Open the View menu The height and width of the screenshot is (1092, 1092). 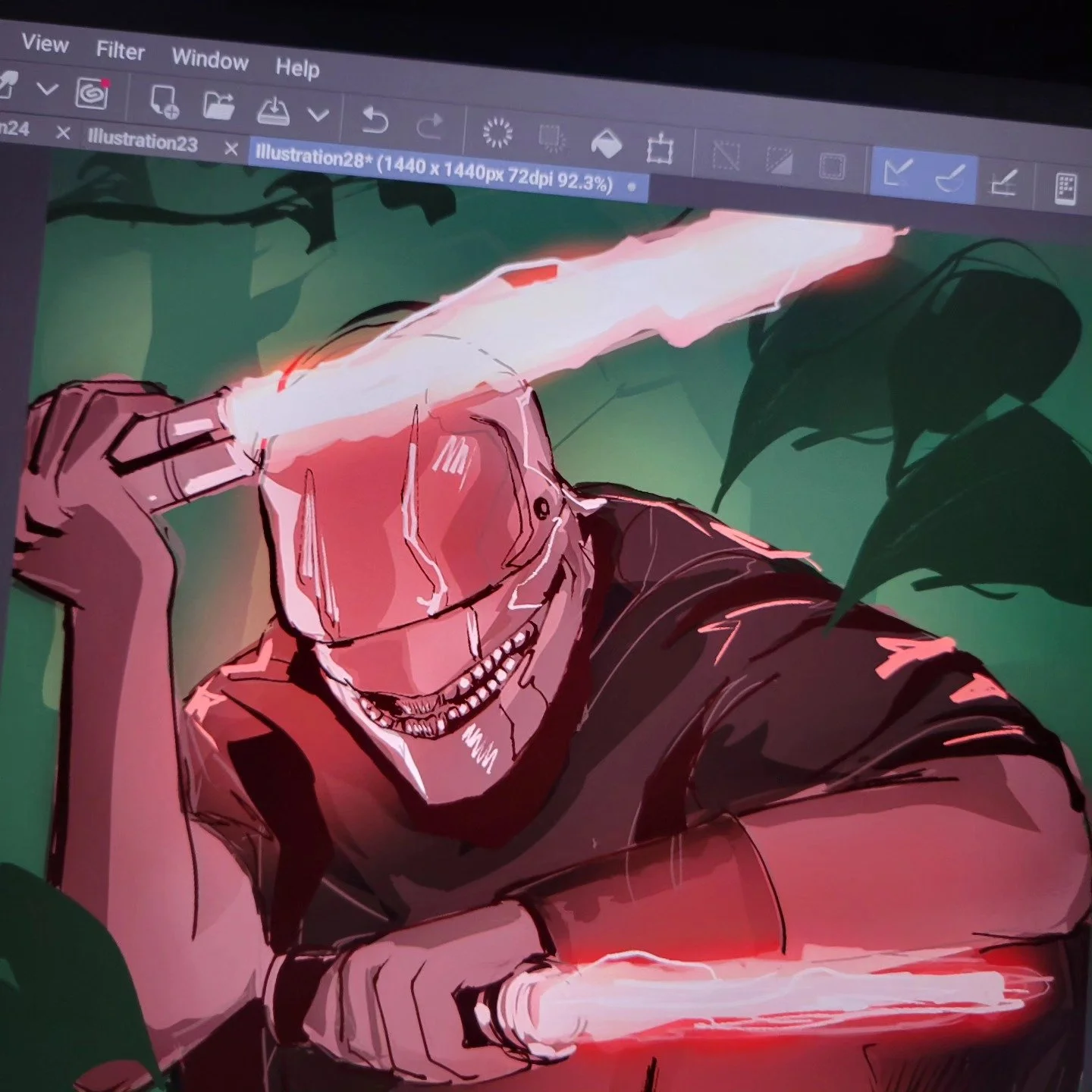point(45,43)
